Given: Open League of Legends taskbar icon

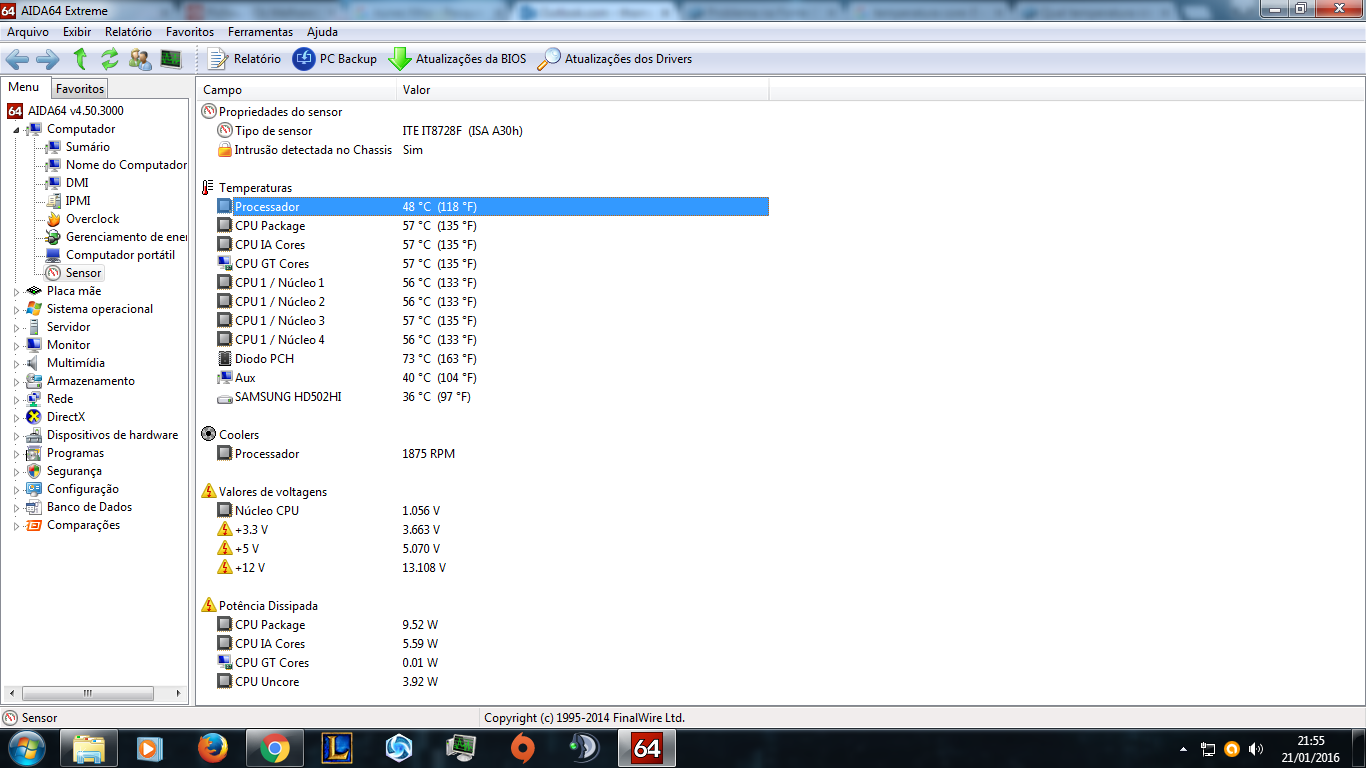Looking at the screenshot, I should pyautogui.click(x=337, y=748).
